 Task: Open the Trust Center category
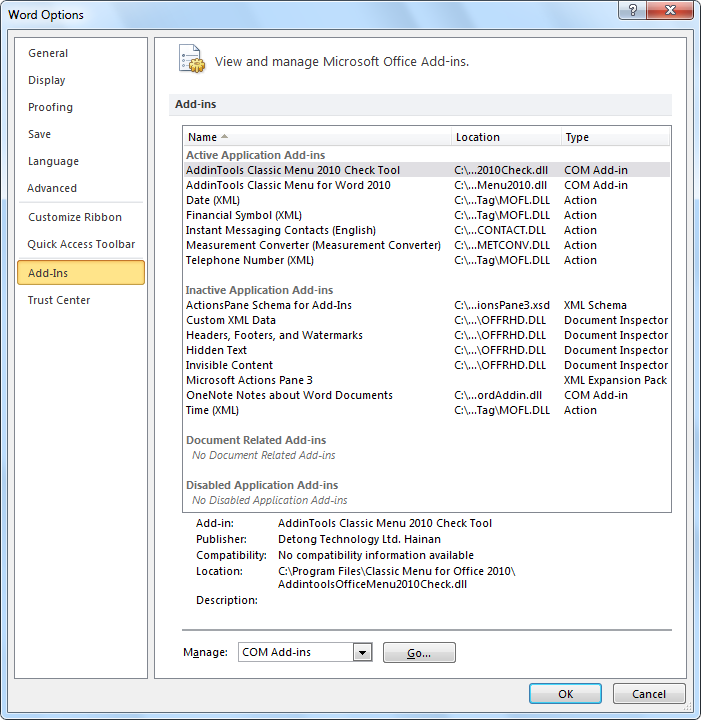[81, 300]
